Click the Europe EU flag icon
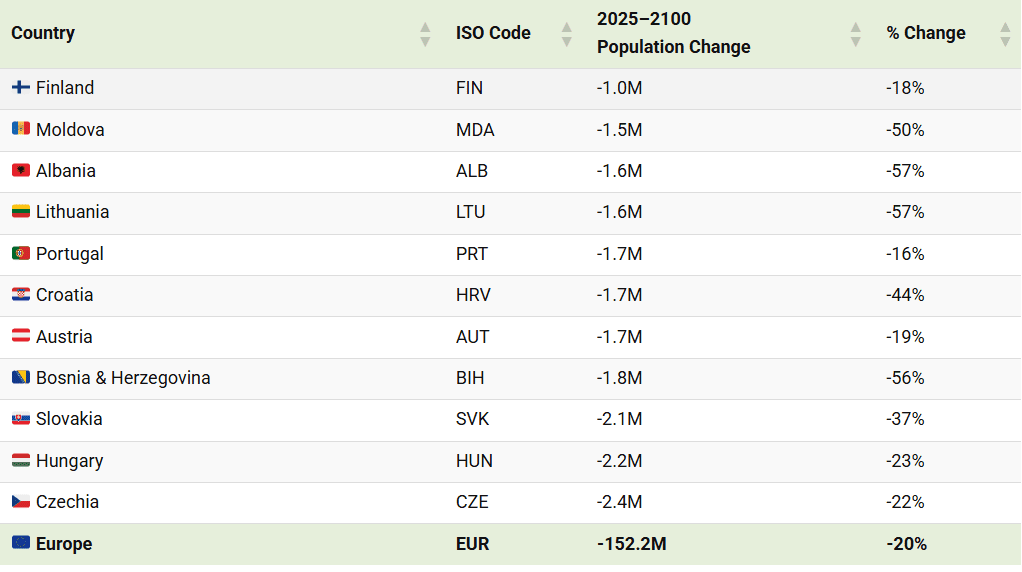This screenshot has width=1022, height=572. (20, 544)
